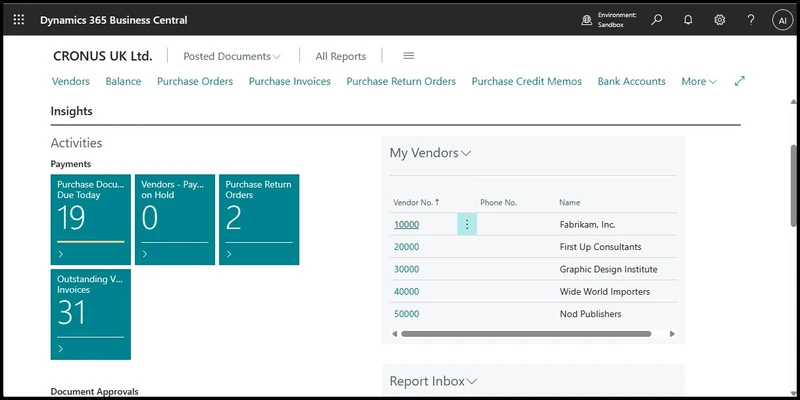Viewport: 800px width, 400px height.
Task: Open the Balance navigation link
Action: (123, 81)
